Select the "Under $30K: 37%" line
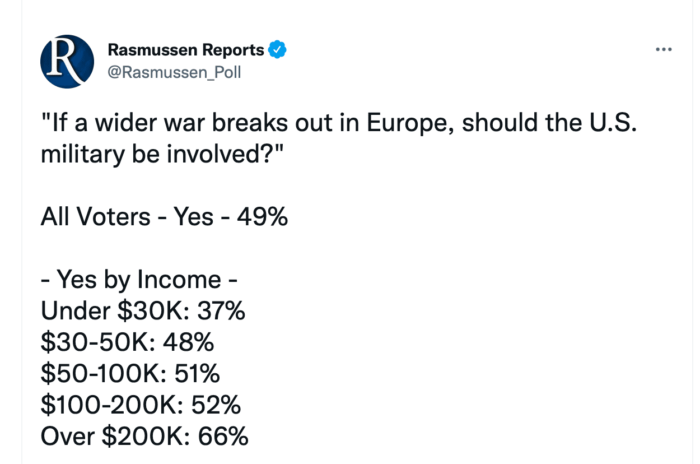Image resolution: width=700 pixels, height=464 pixels. click(x=143, y=311)
